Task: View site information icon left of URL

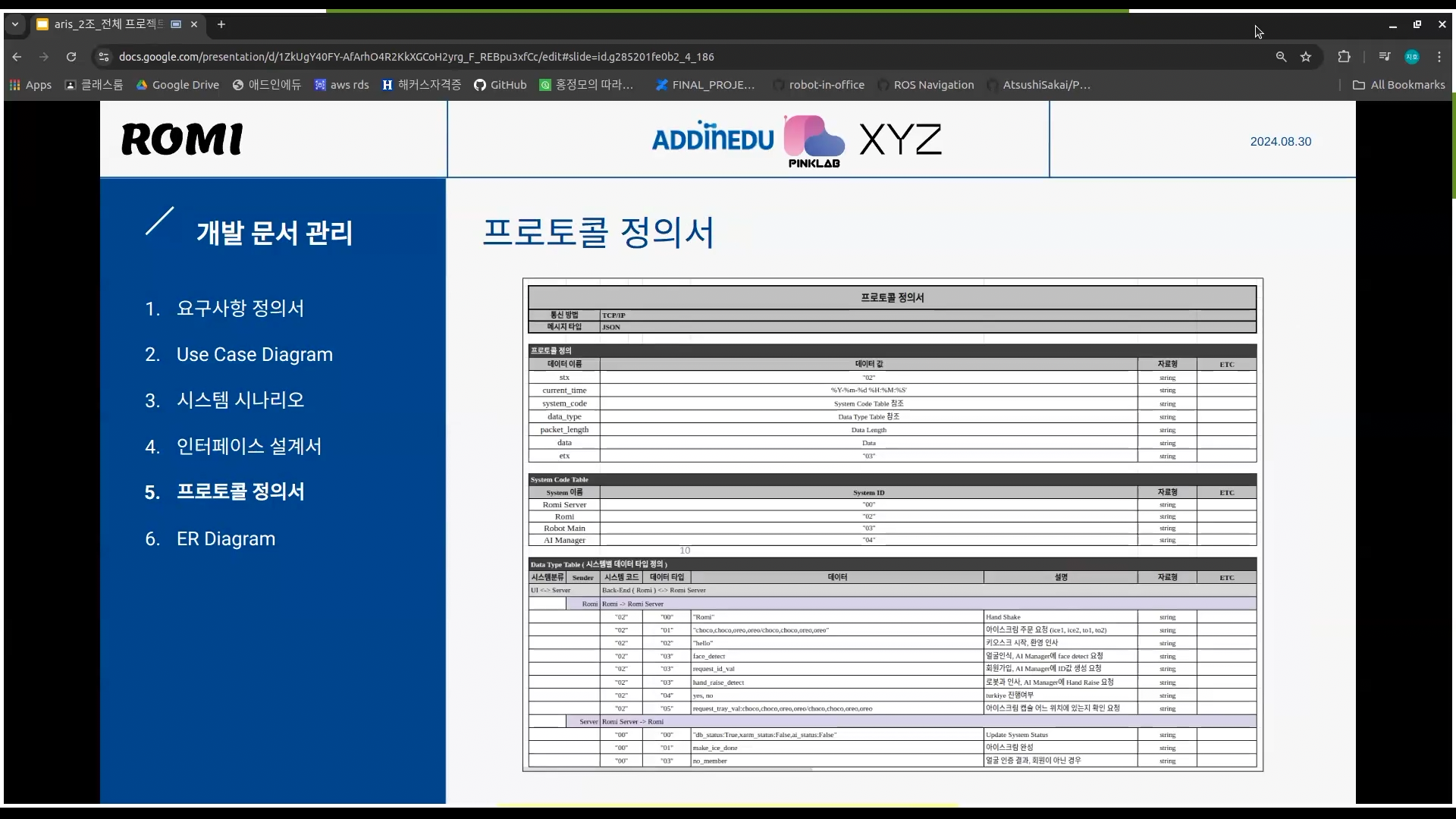Action: click(104, 57)
